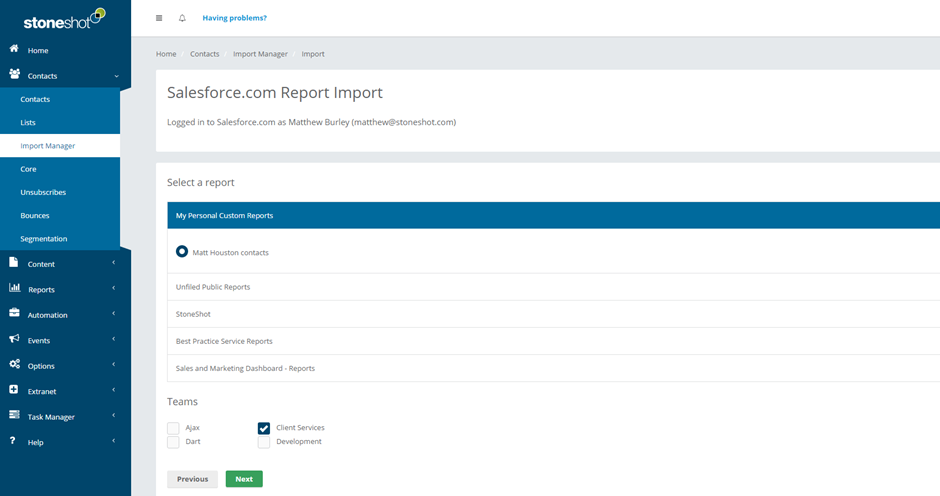Expand the Unfiled Public Reports folder
This screenshot has width=940, height=496.
pos(553,287)
